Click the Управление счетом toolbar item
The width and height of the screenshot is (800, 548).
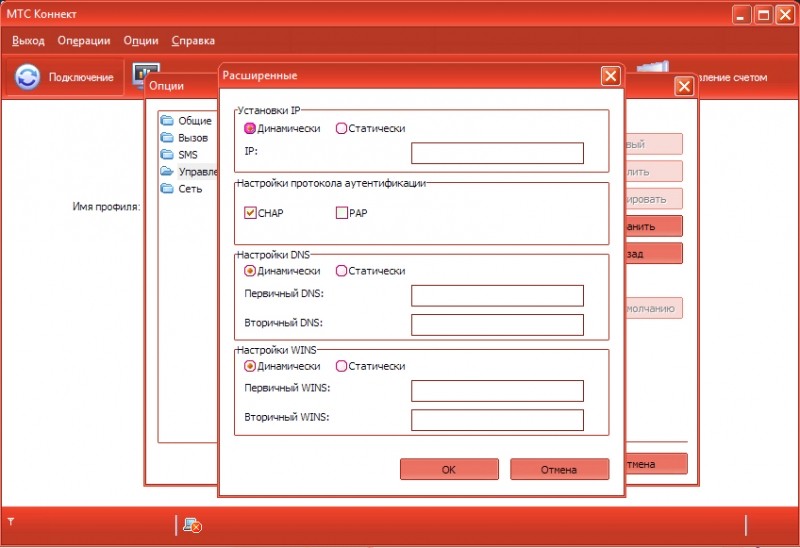[x=733, y=78]
